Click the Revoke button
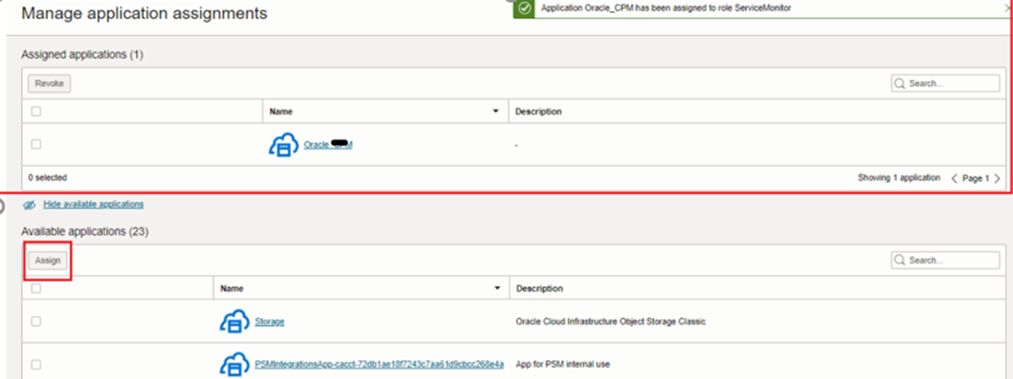Viewport: 1013px width, 379px height. (49, 83)
